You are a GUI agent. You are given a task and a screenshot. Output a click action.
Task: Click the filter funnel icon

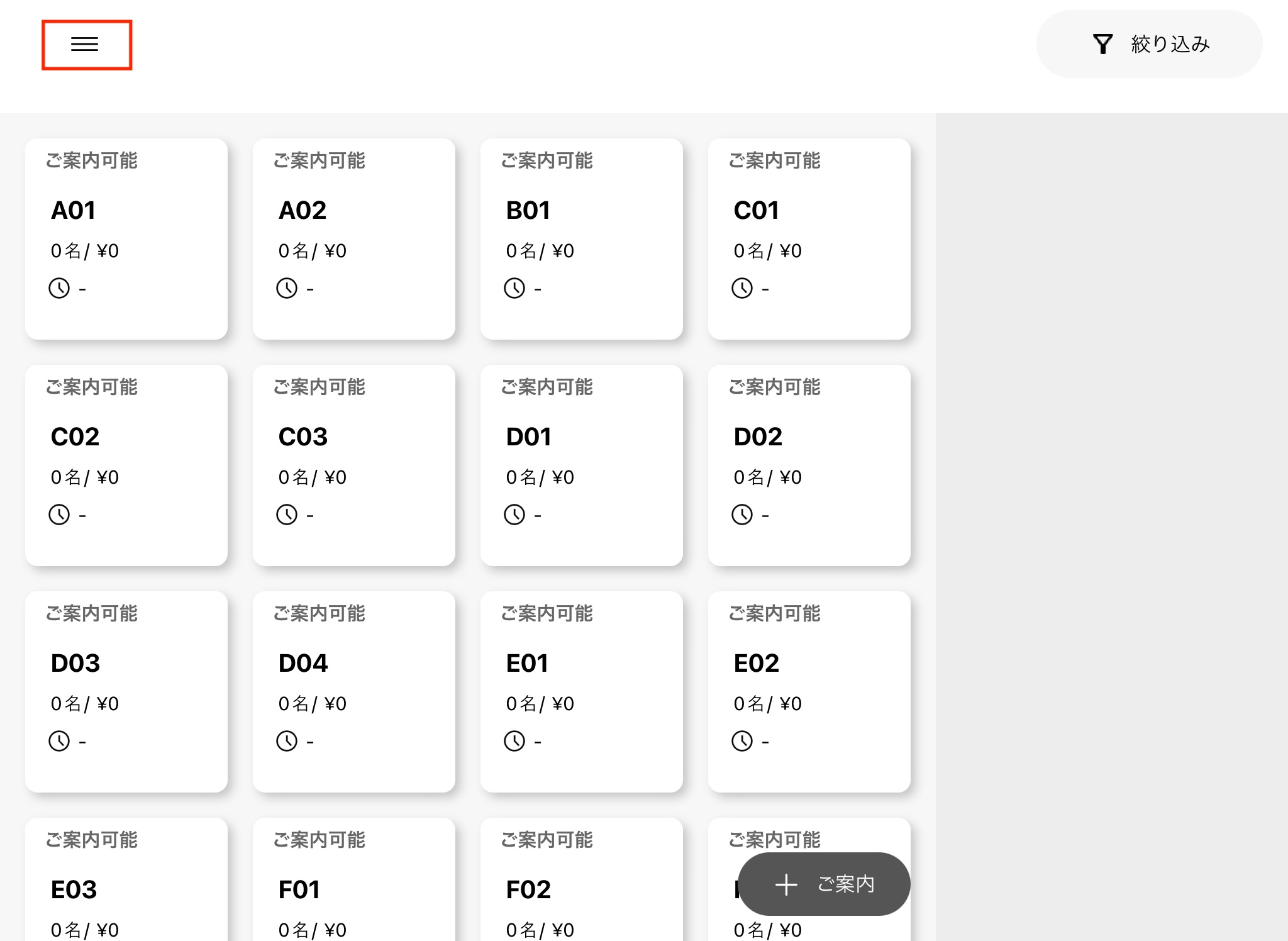[x=1102, y=44]
